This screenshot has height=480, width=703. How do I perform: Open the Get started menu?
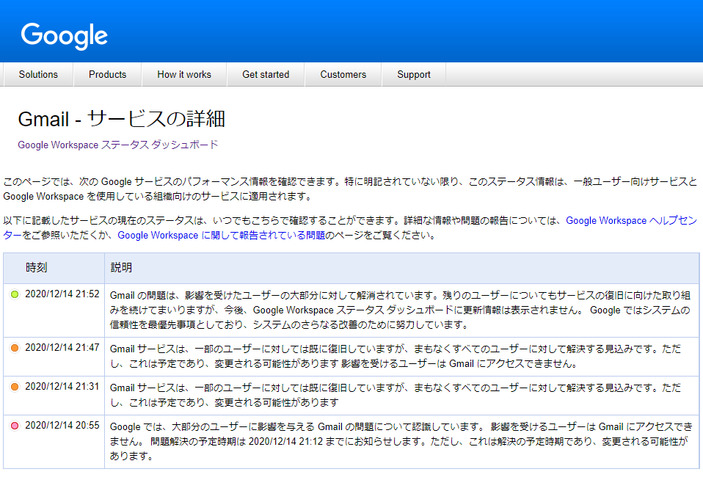coord(265,74)
